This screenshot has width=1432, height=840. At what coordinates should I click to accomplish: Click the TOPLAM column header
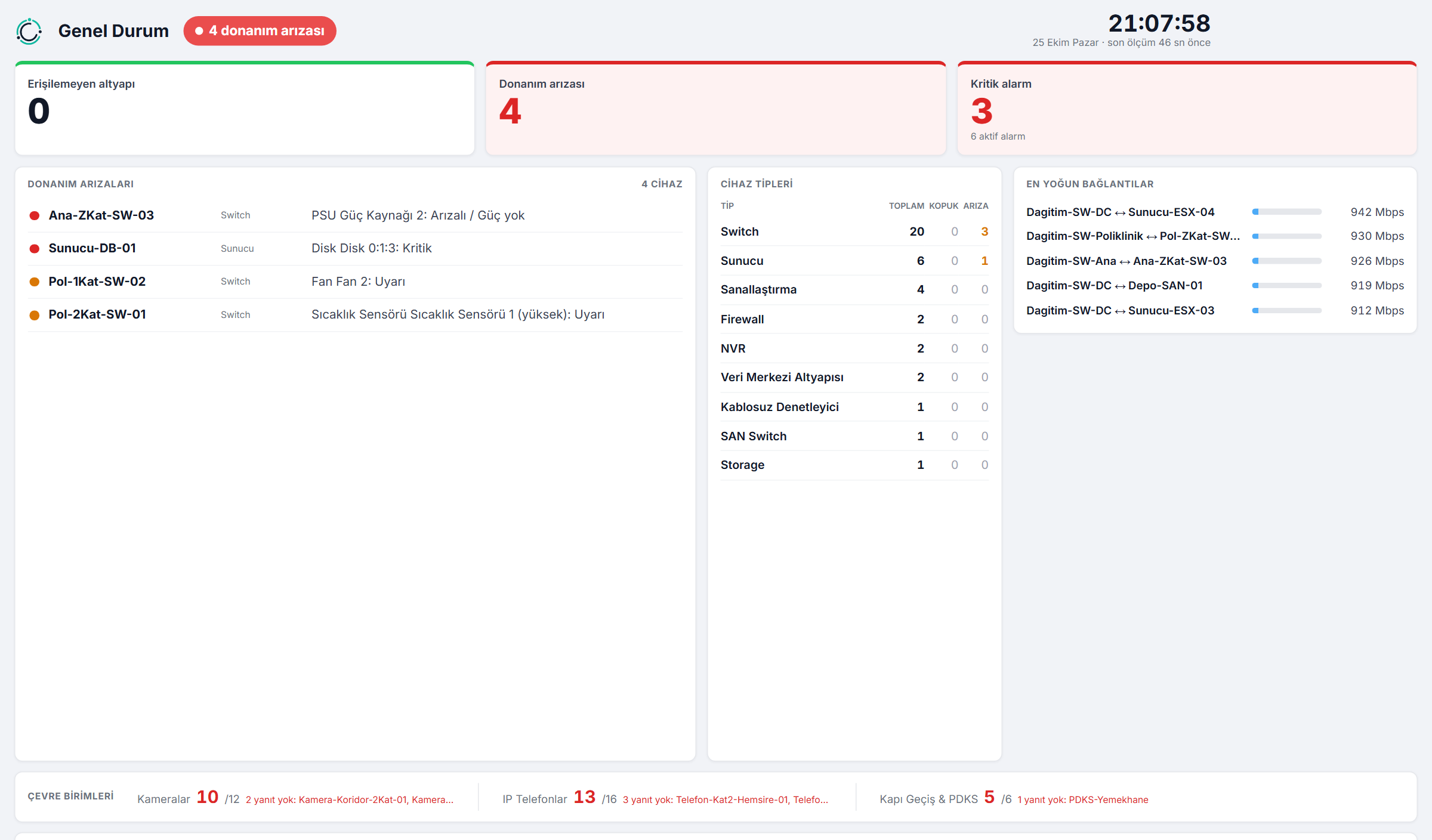click(906, 206)
